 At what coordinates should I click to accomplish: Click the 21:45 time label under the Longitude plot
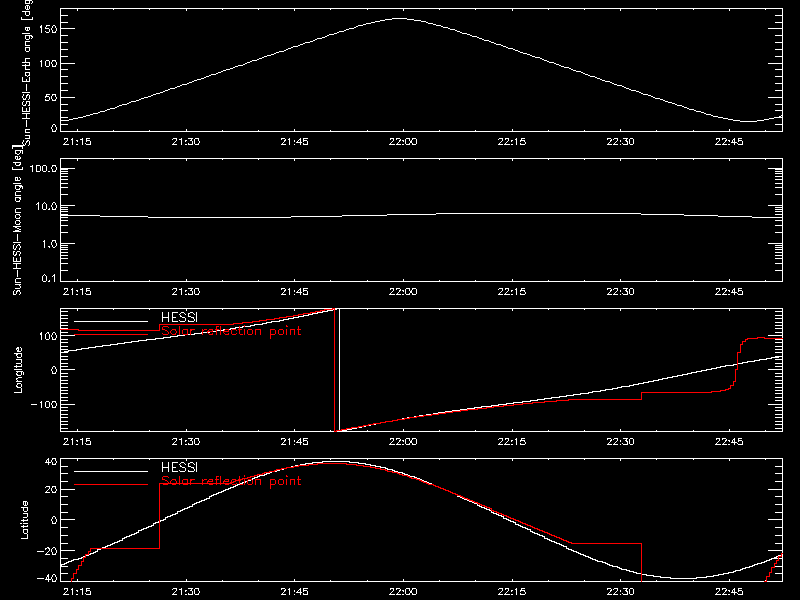tap(294, 441)
